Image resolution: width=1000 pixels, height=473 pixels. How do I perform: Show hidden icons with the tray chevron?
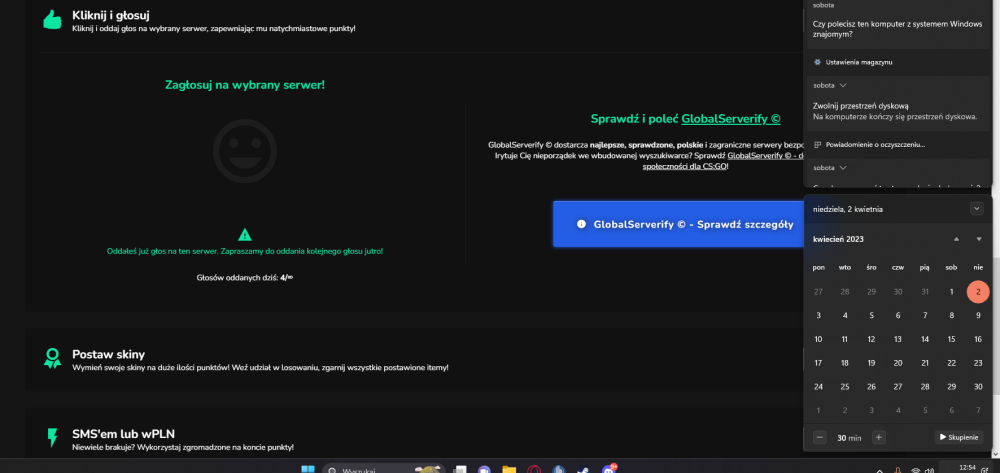879,470
